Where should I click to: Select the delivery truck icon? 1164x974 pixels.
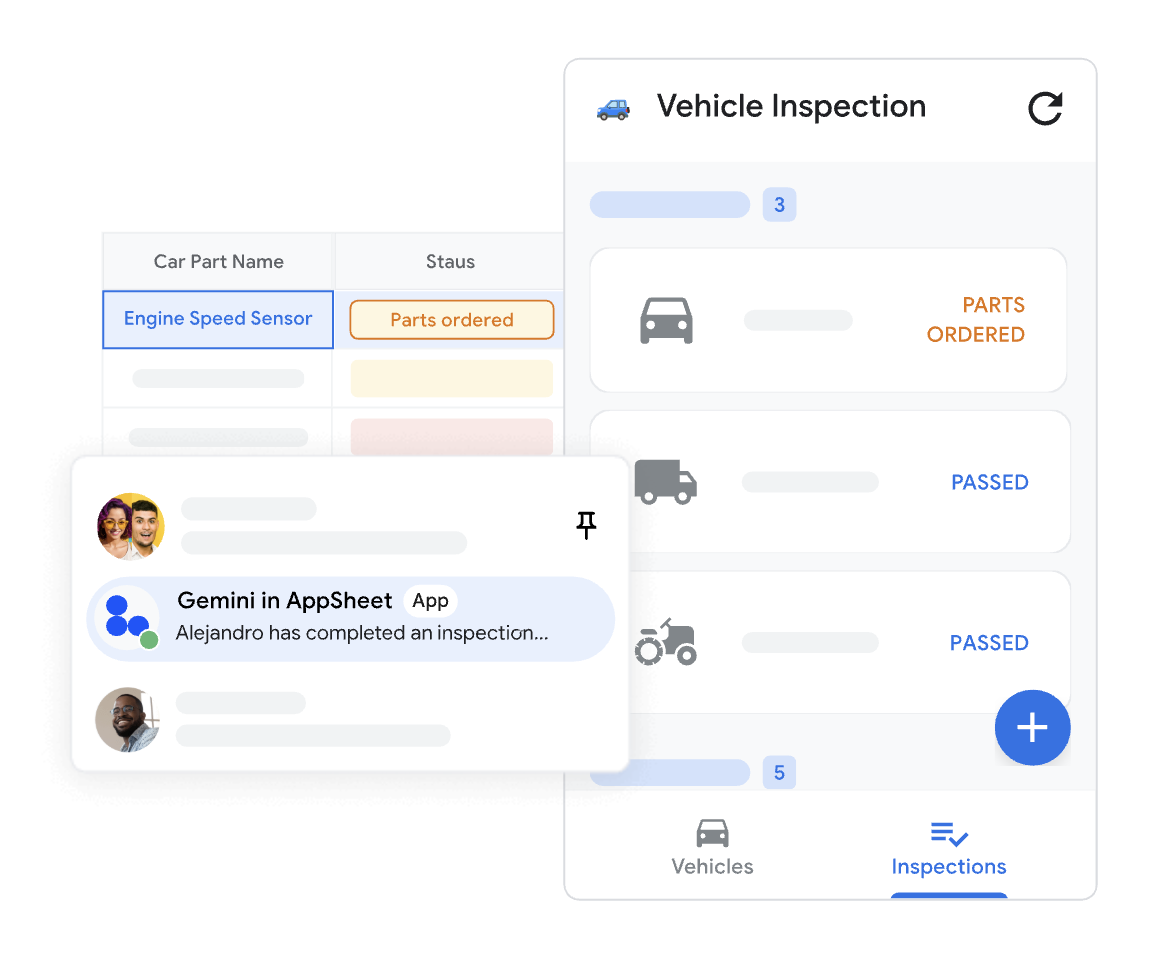pos(665,481)
